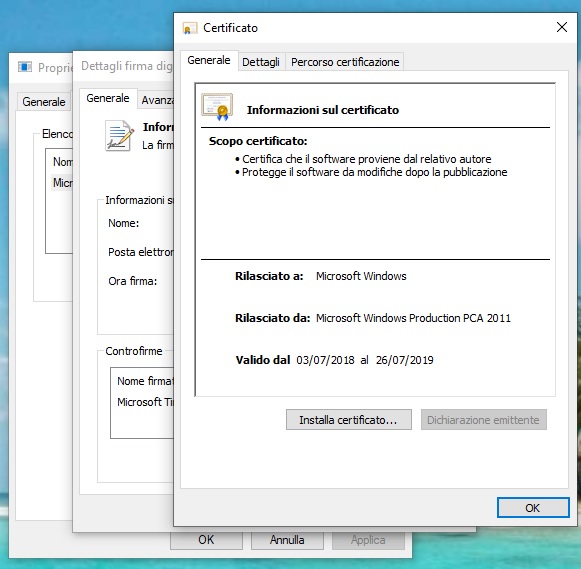Click the signed document icon in Dettagli firma digitale
This screenshot has height=569, width=581.
pos(119,136)
